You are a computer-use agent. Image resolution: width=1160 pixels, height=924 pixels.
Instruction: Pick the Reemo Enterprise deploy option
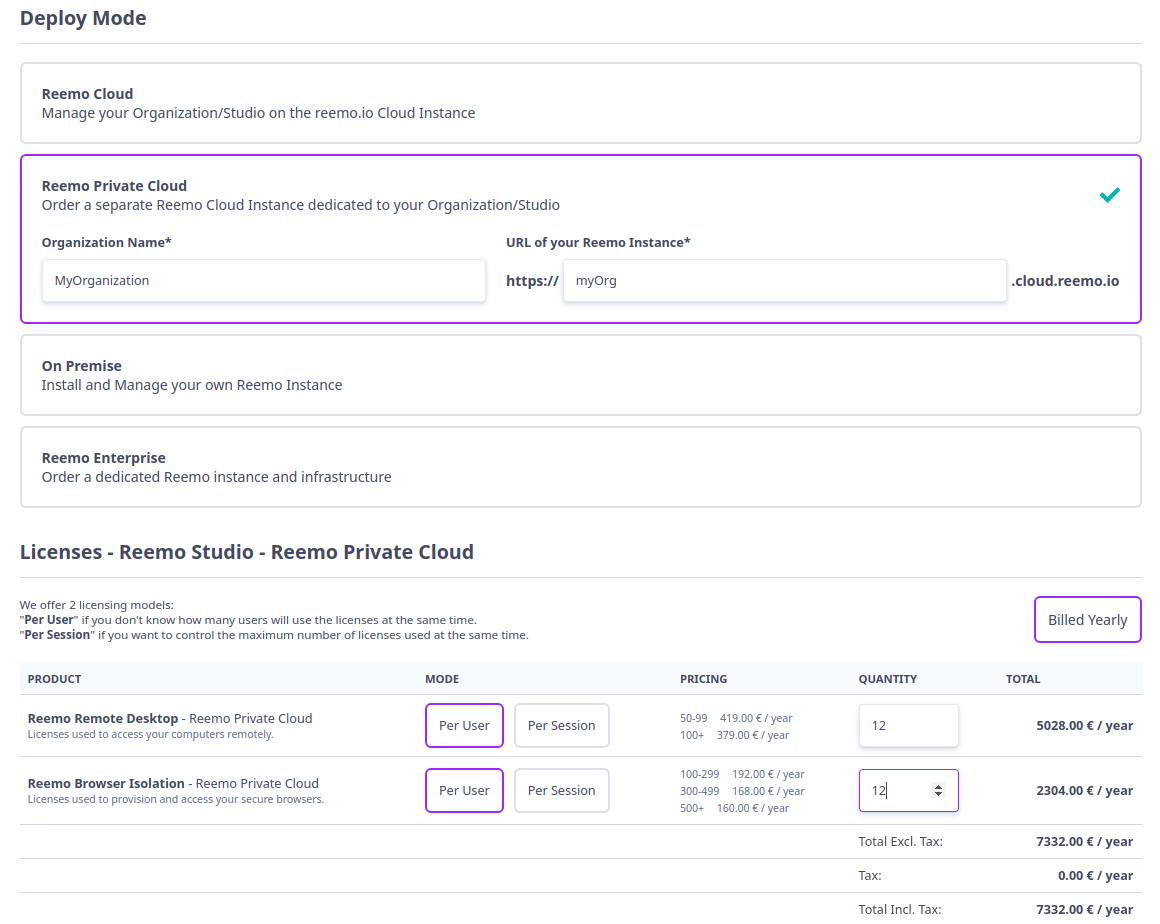coord(581,467)
